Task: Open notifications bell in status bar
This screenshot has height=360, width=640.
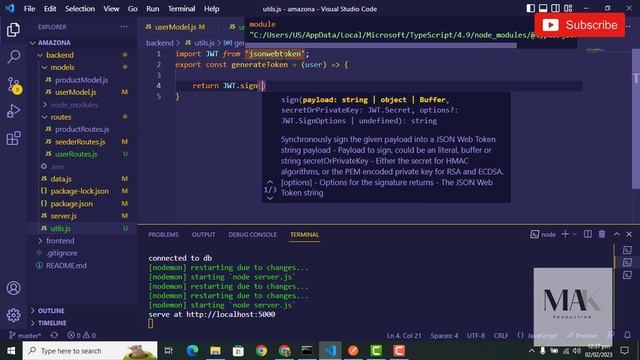Action: pyautogui.click(x=627, y=335)
